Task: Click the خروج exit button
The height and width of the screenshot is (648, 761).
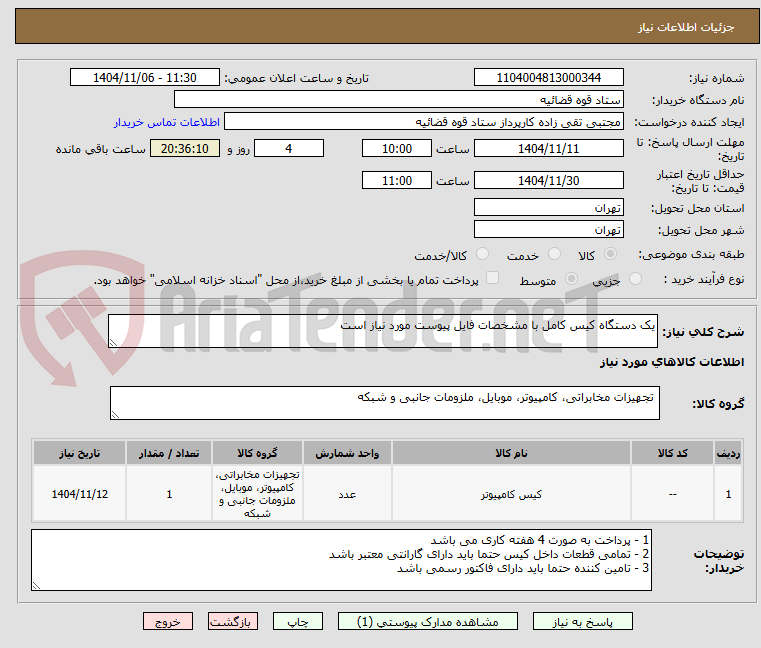Action: point(167,621)
